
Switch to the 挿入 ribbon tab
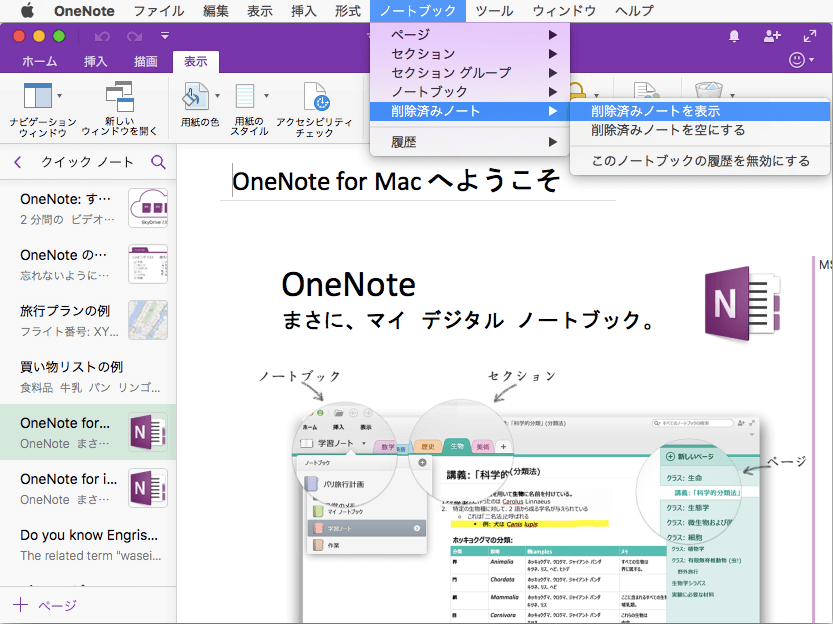pyautogui.click(x=95, y=61)
